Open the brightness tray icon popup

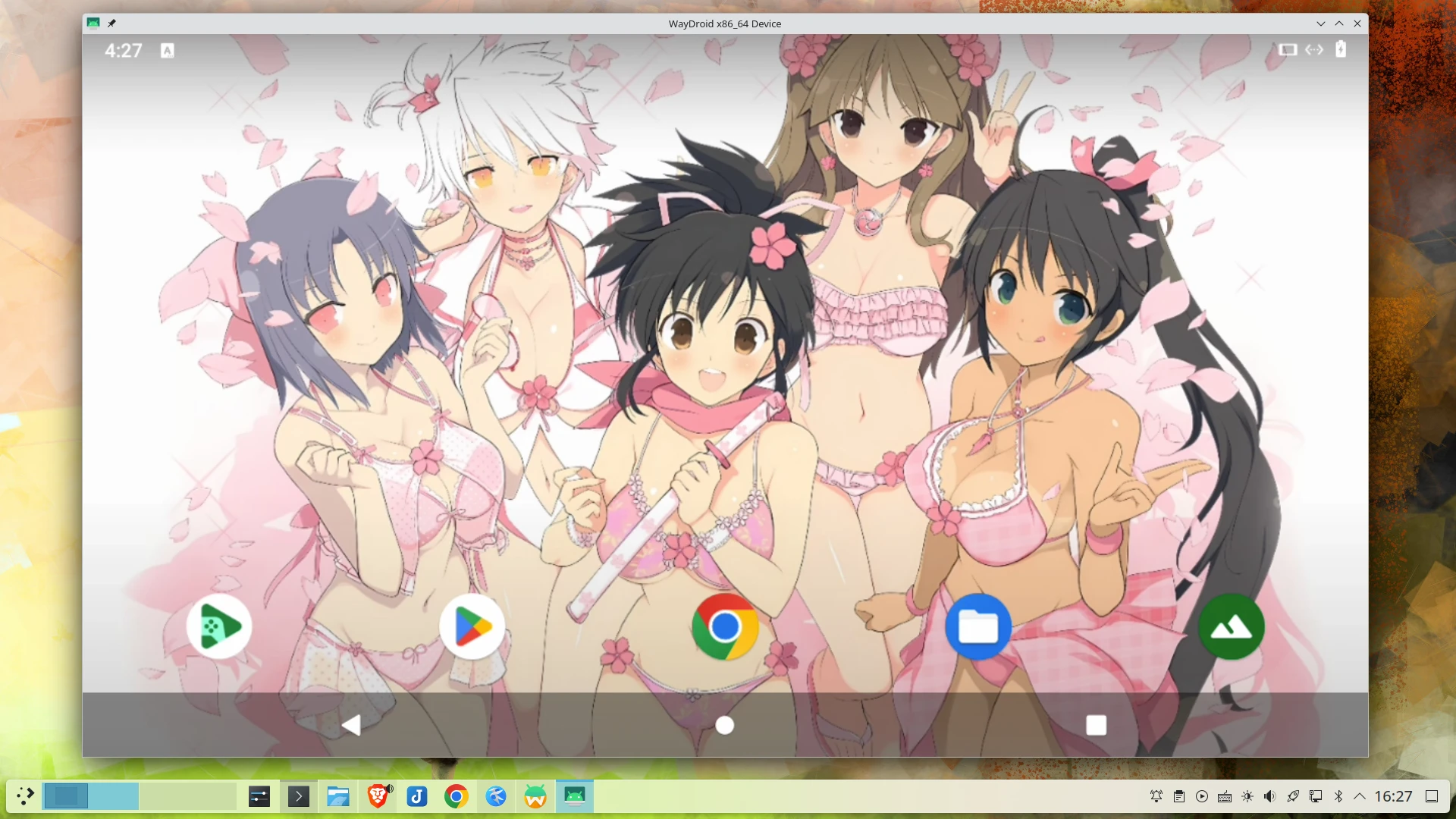pos(1247,796)
